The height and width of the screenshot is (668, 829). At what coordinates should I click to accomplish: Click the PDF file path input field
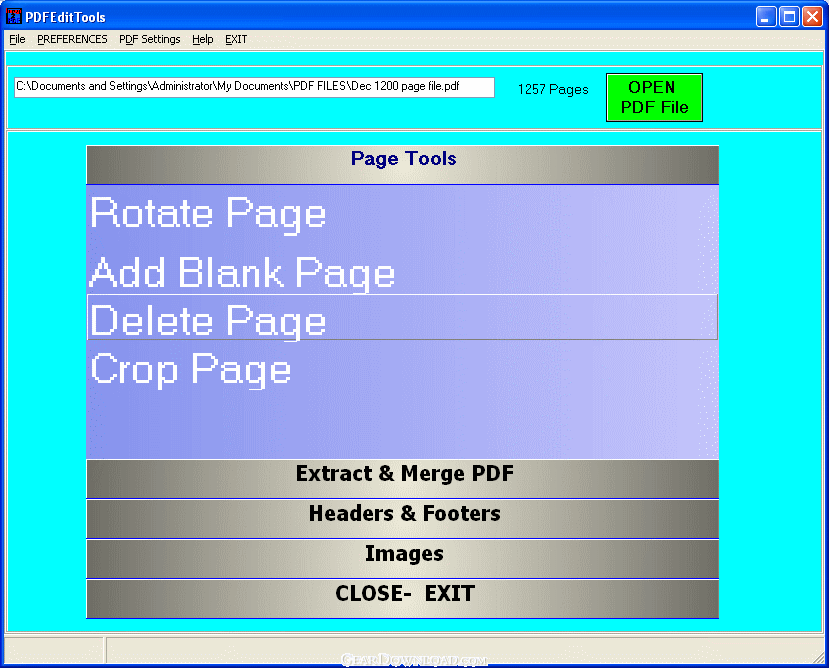(x=254, y=87)
